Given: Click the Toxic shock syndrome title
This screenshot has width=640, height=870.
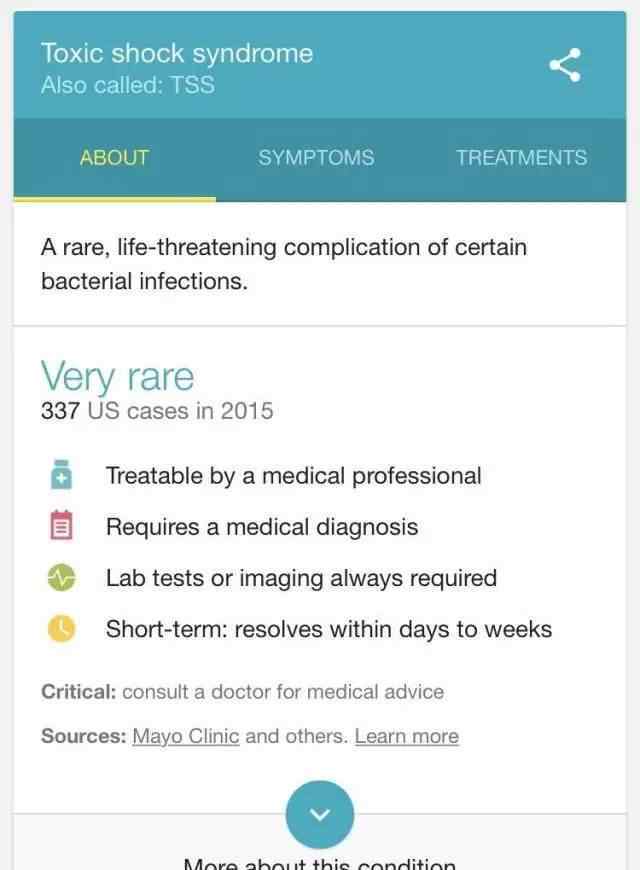Looking at the screenshot, I should (x=177, y=54).
